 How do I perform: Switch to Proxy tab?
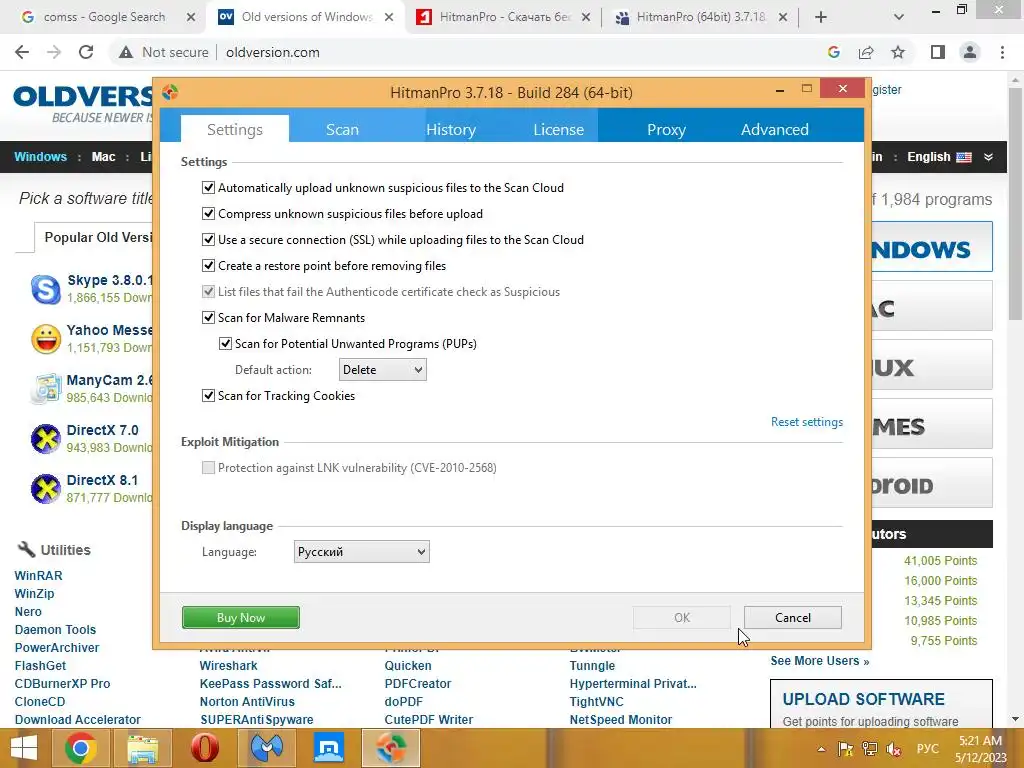666,129
